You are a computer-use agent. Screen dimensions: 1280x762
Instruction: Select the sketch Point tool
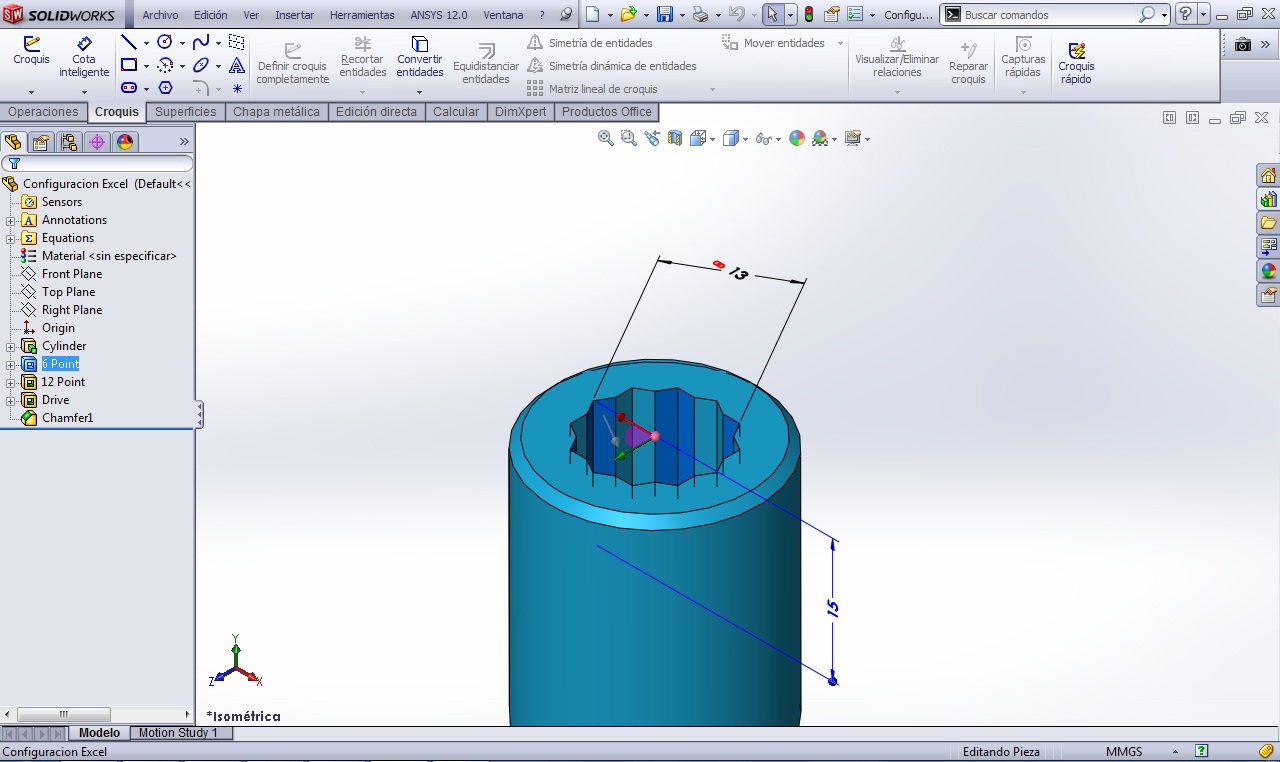pos(237,88)
